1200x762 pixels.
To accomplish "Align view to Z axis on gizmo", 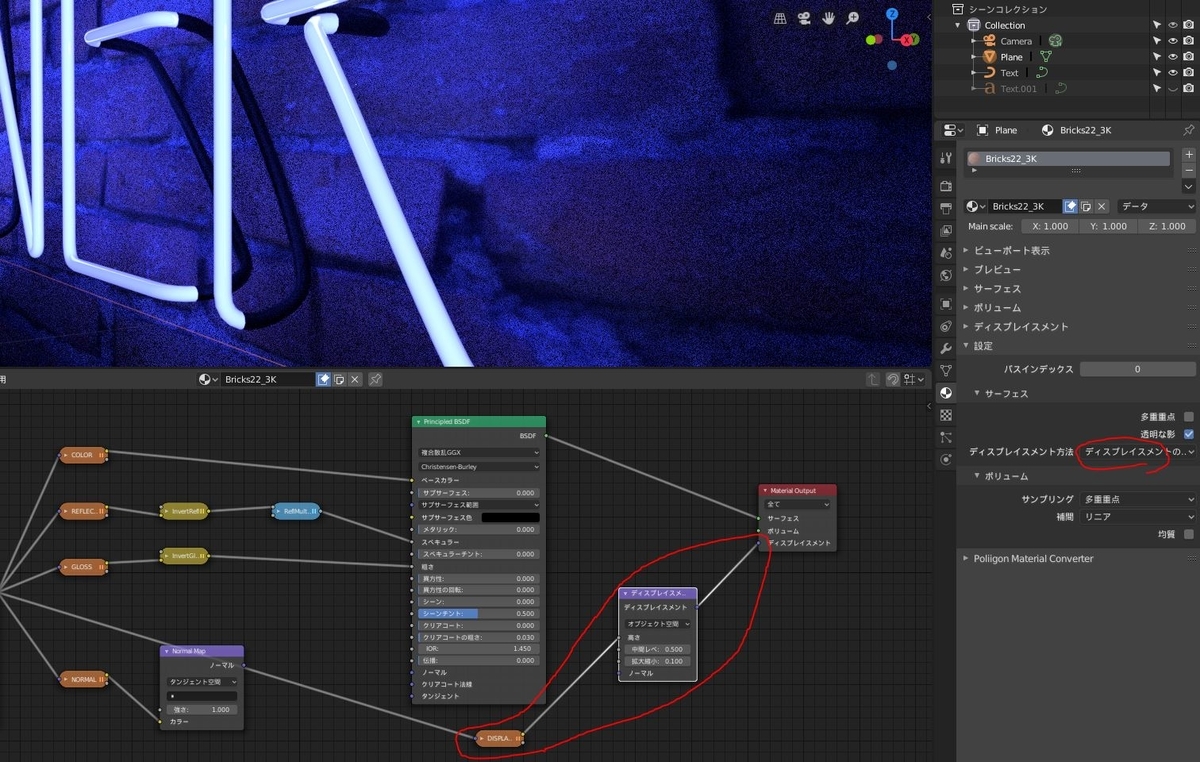I will pyautogui.click(x=892, y=14).
